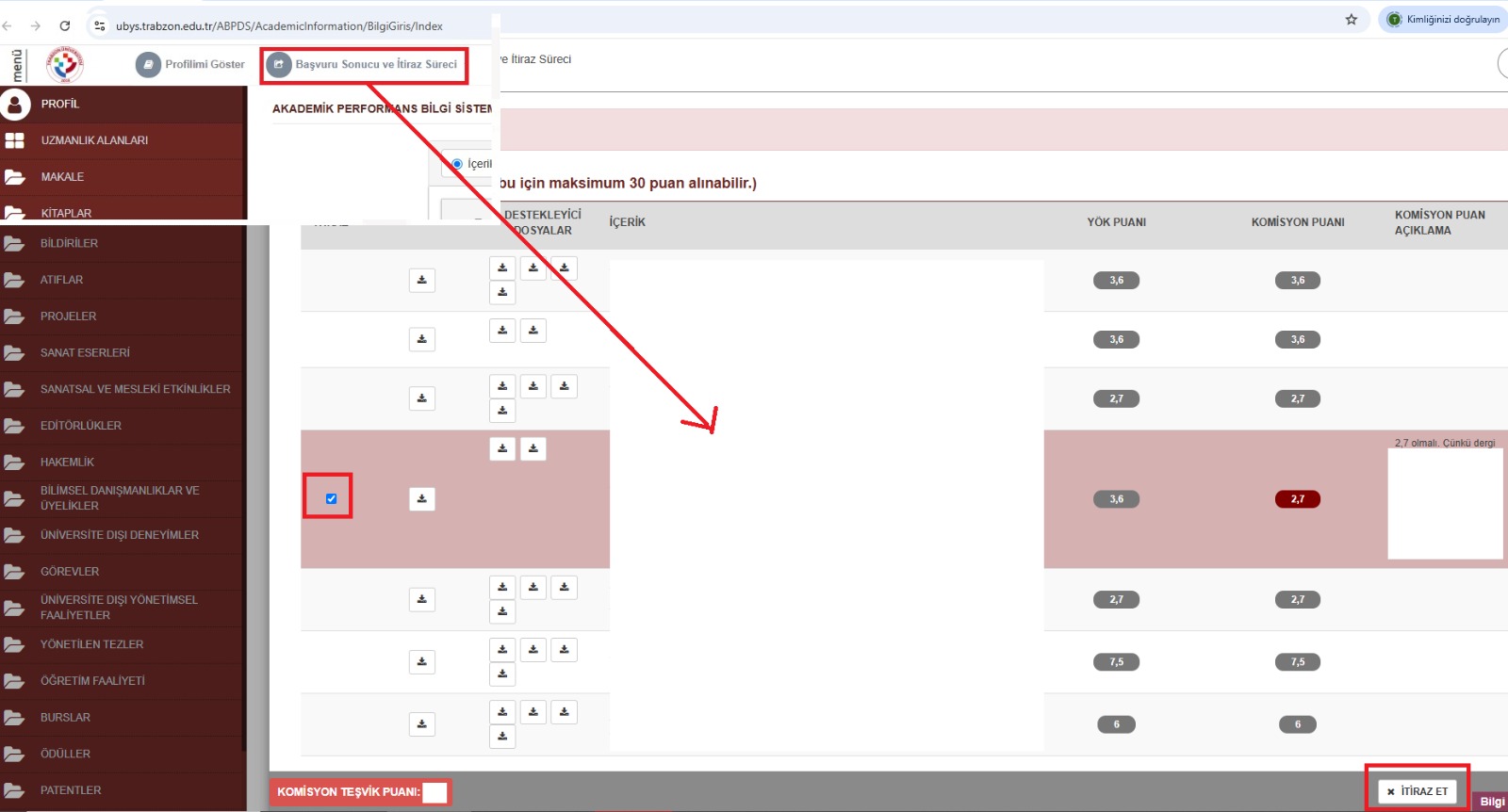Screen dimensions: 1508x812
Task: Open PATENTLER sidebar item
Action: tap(123, 790)
